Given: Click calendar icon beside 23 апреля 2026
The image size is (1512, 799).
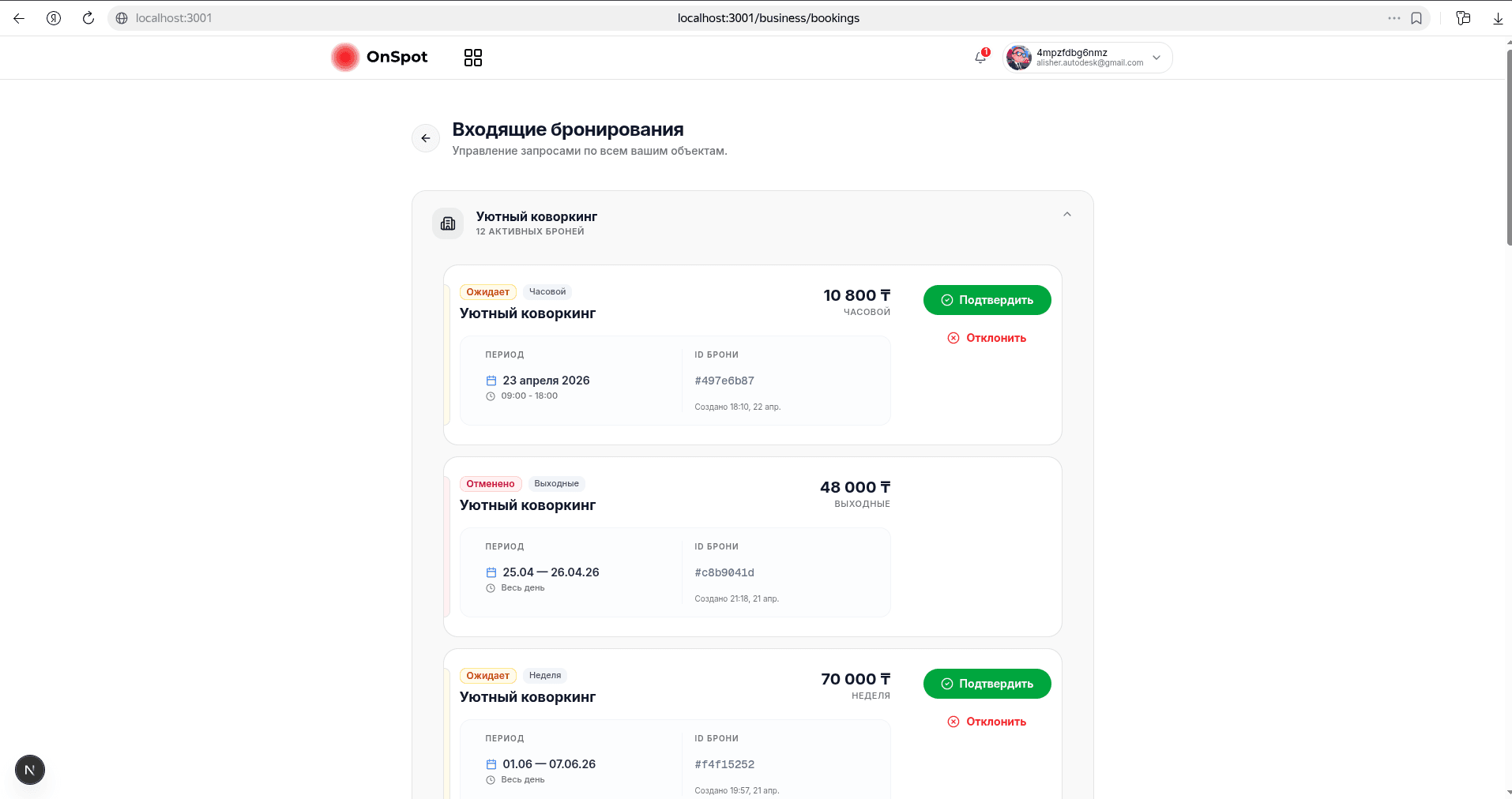Looking at the screenshot, I should (491, 381).
